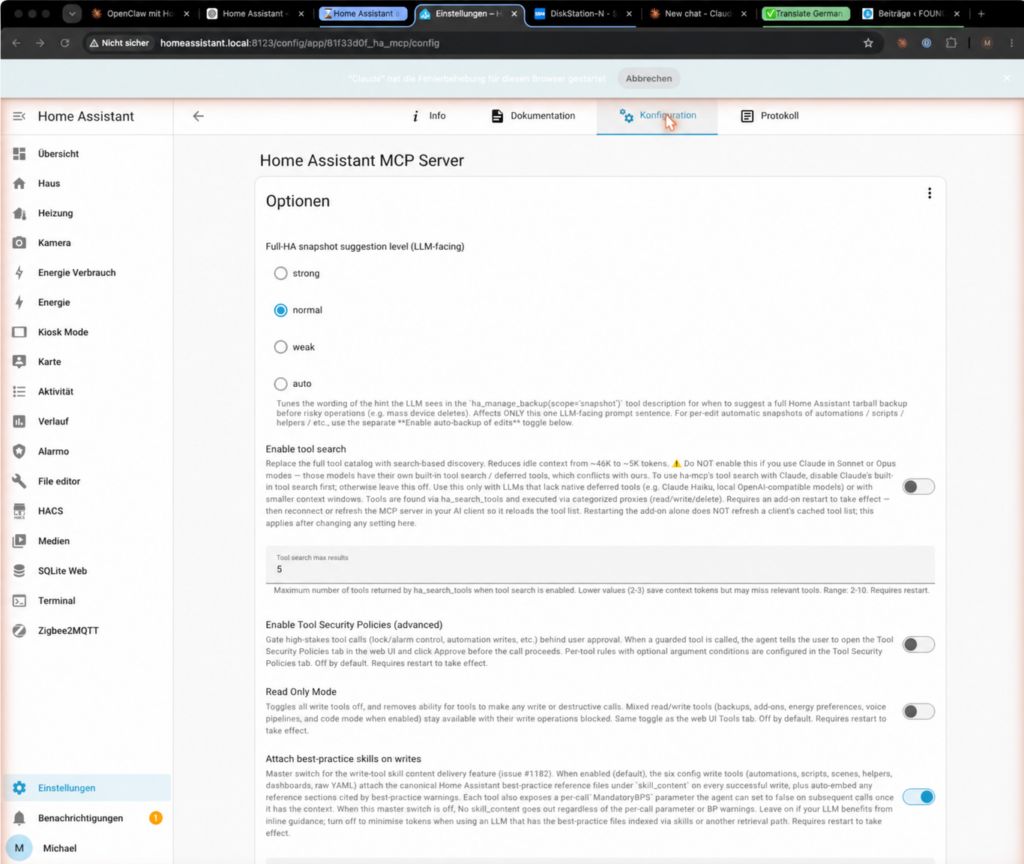1024x864 pixels.
Task: Disable Attach best-practice skills on writes
Action: point(918,797)
